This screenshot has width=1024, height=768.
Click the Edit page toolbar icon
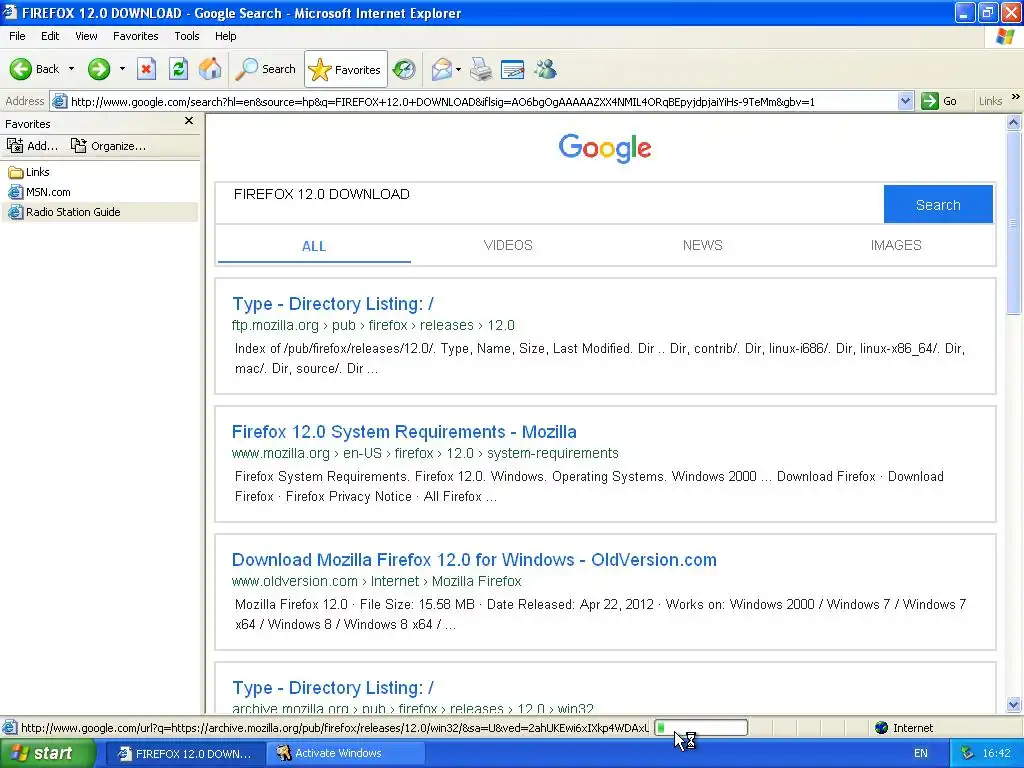513,69
